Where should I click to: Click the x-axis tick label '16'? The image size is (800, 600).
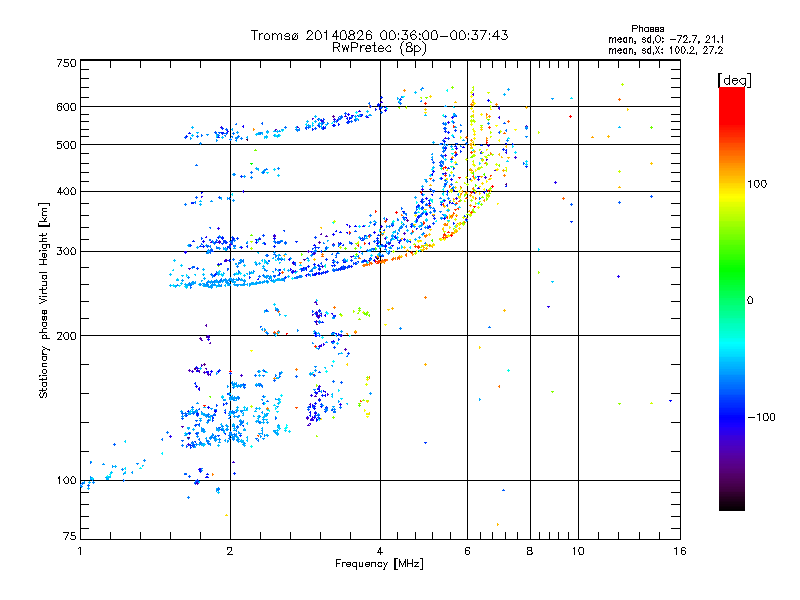[x=680, y=551]
